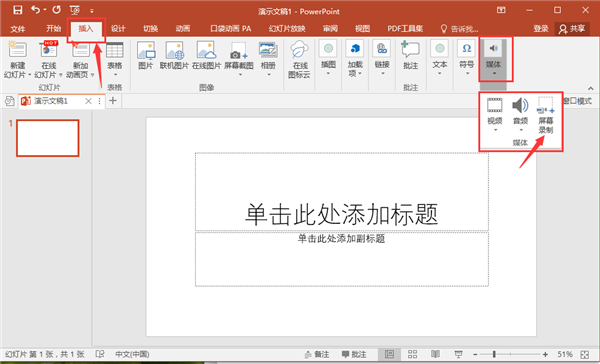
Task: Open the links (链接) group
Action: [x=382, y=58]
